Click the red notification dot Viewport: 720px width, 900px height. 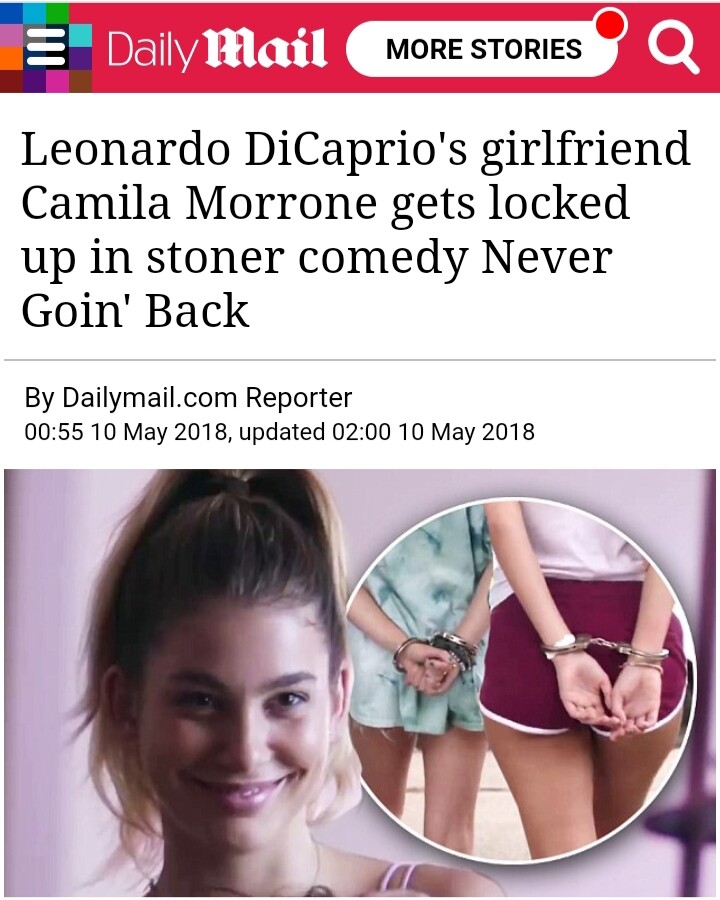click(x=610, y=25)
